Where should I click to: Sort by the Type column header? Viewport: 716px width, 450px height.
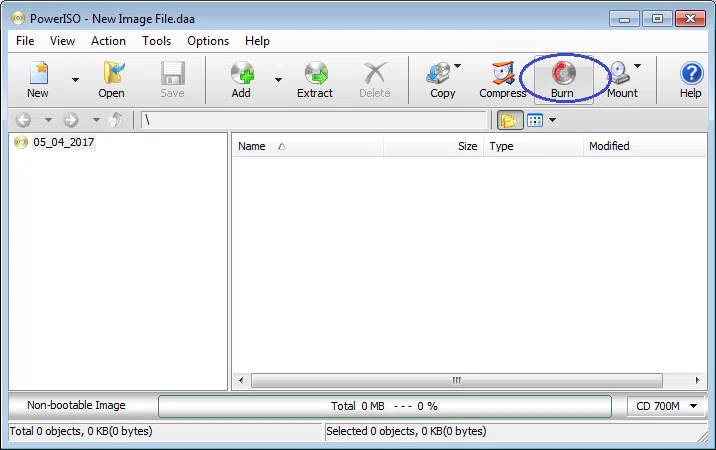[x=533, y=146]
